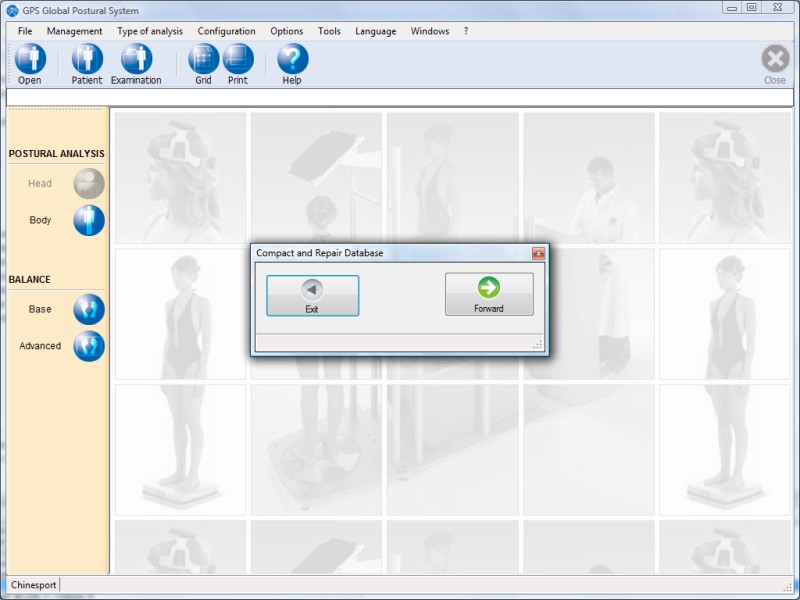The height and width of the screenshot is (600, 800).
Task: Open the Configuration menu
Action: 227,31
